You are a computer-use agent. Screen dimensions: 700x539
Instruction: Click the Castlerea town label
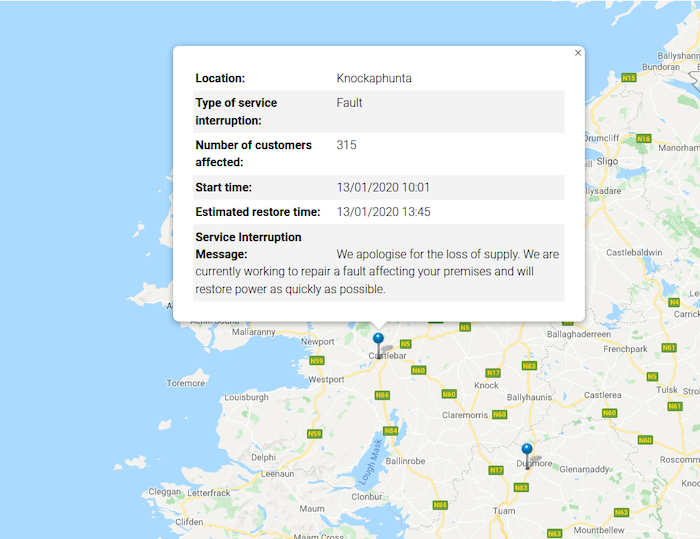(603, 395)
